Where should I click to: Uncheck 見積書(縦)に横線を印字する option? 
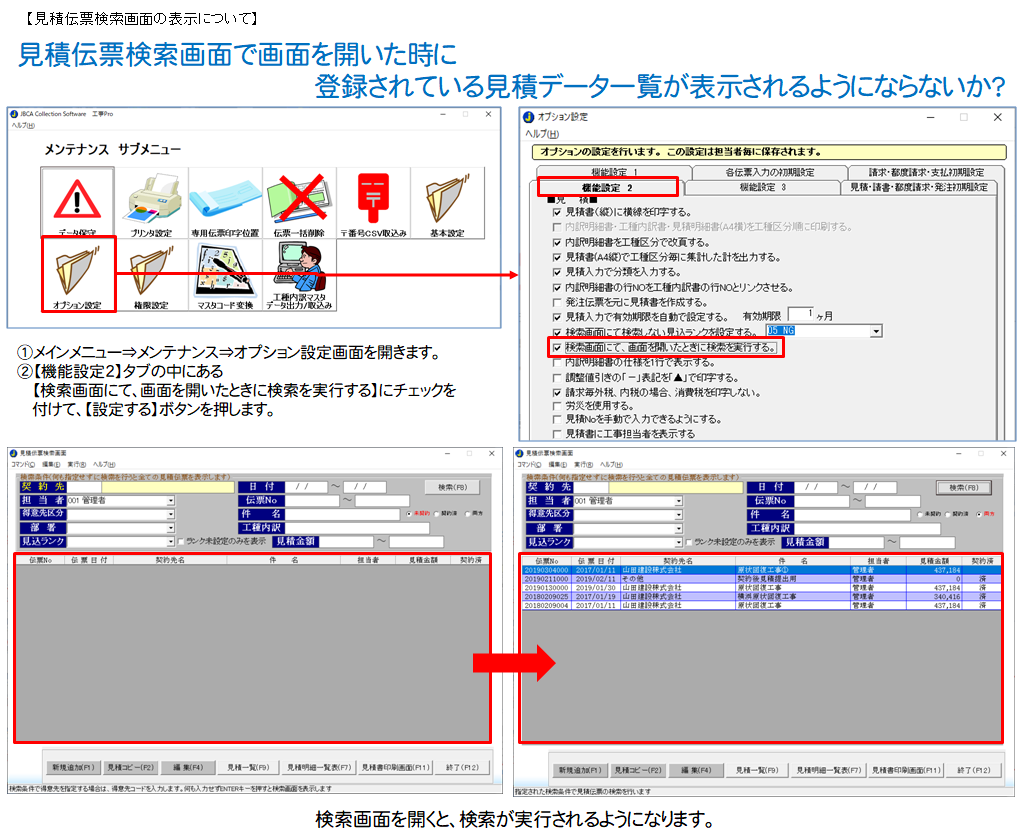coord(557,213)
